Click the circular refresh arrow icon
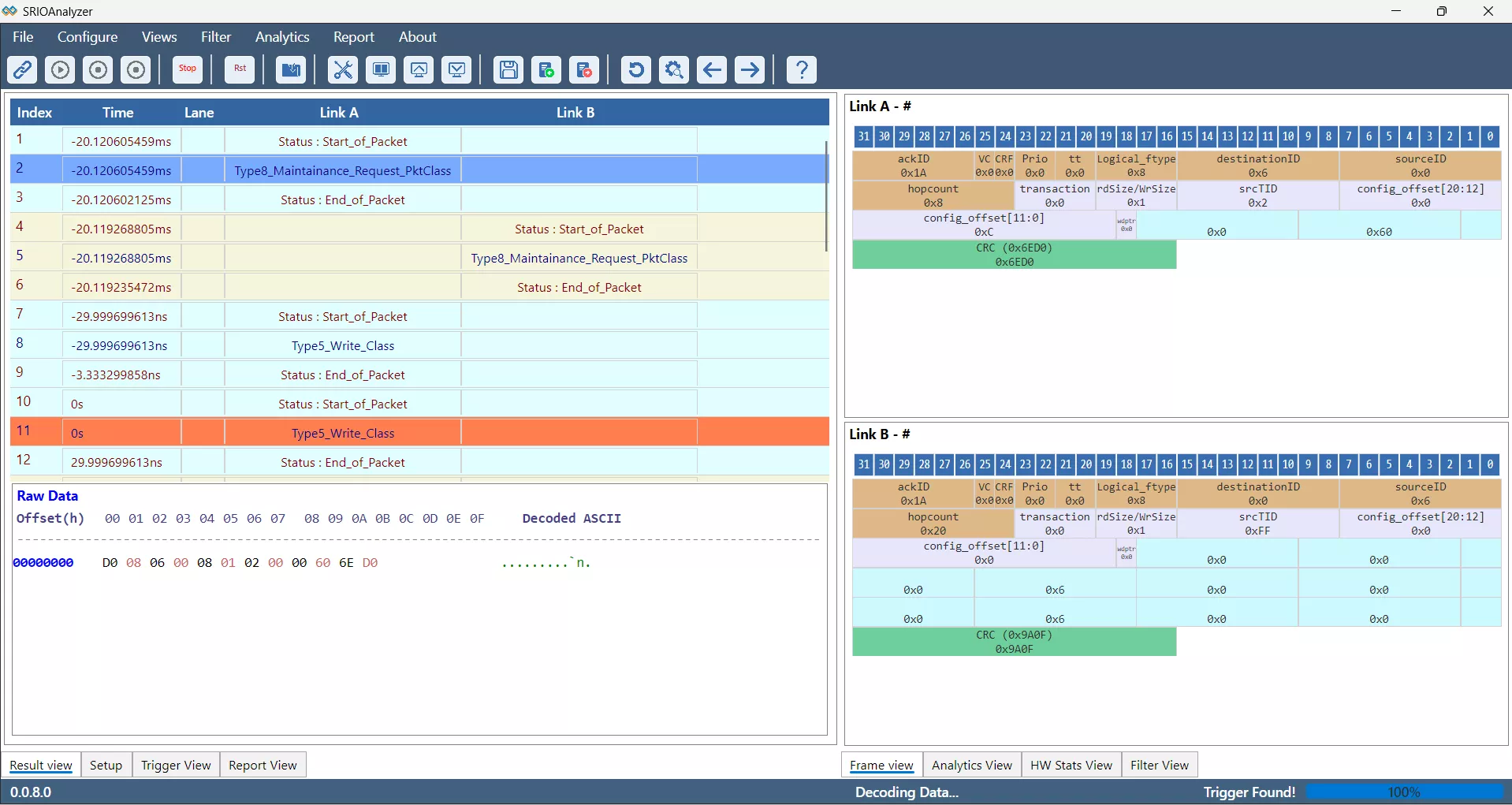The width and height of the screenshot is (1512, 805). click(x=635, y=70)
